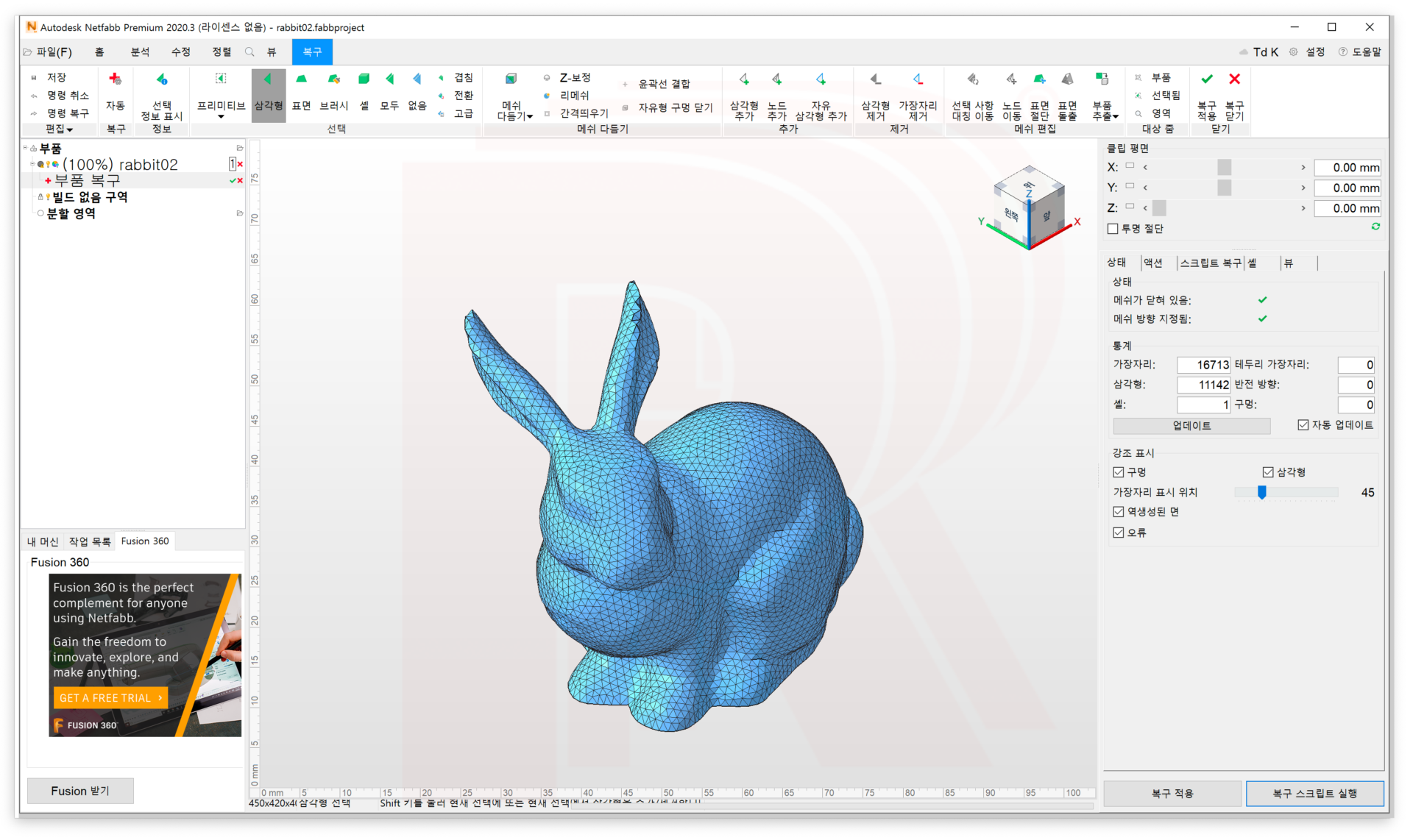Uncheck the holes (구멍) highlight checkbox
The height and width of the screenshot is (840, 1413).
tap(1119, 472)
